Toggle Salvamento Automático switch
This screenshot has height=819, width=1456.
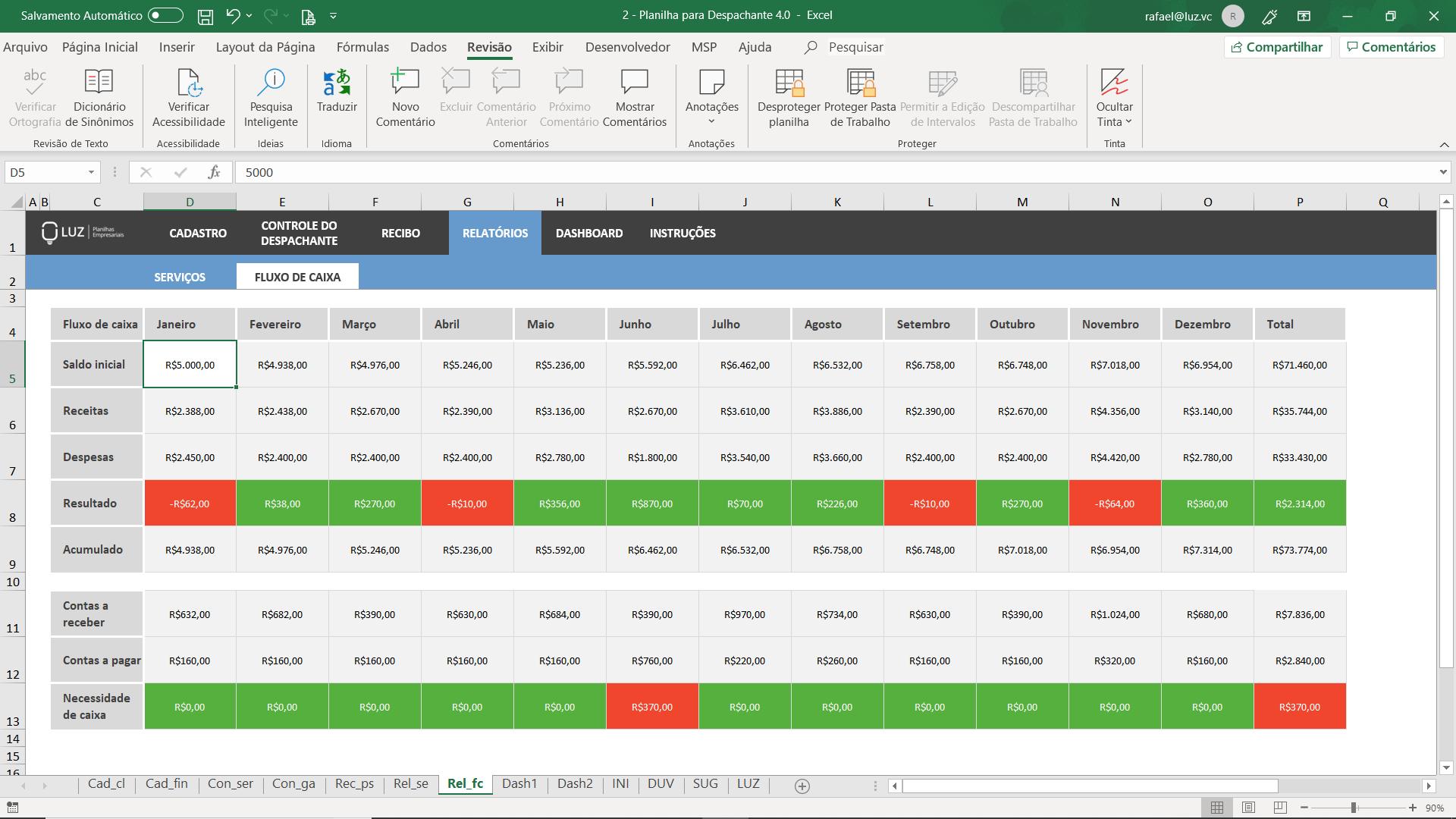click(x=165, y=16)
